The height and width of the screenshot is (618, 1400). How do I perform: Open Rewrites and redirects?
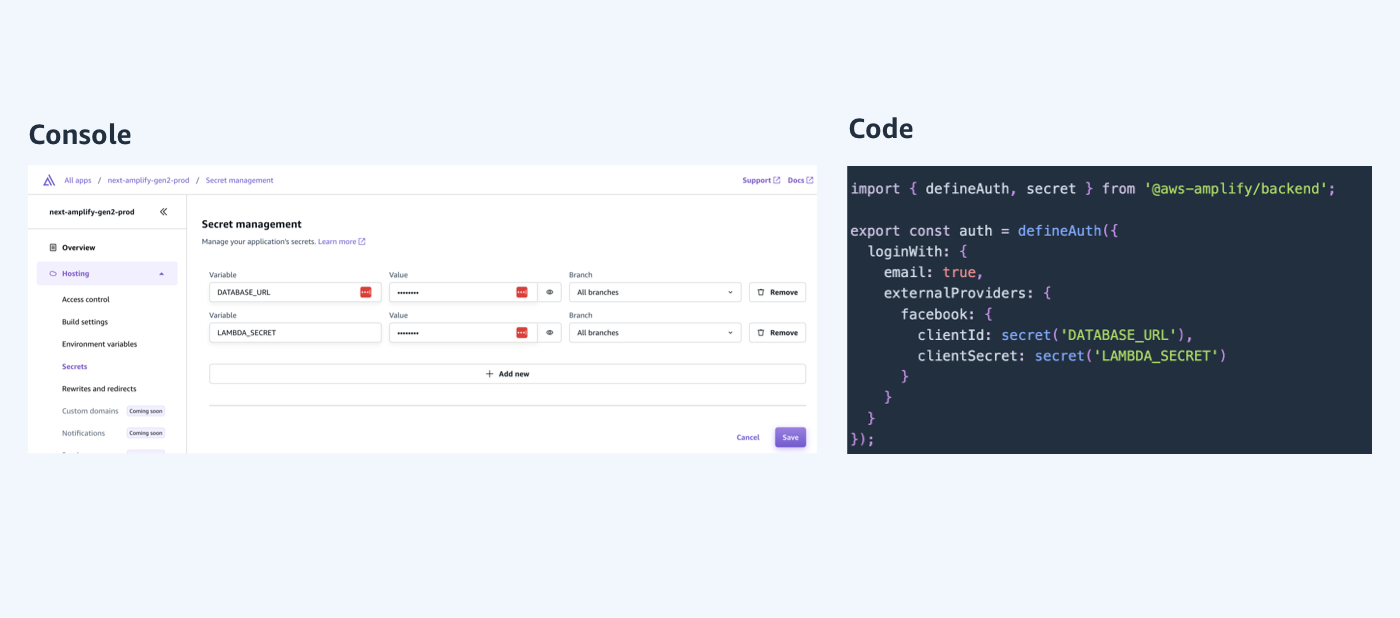tap(99, 388)
